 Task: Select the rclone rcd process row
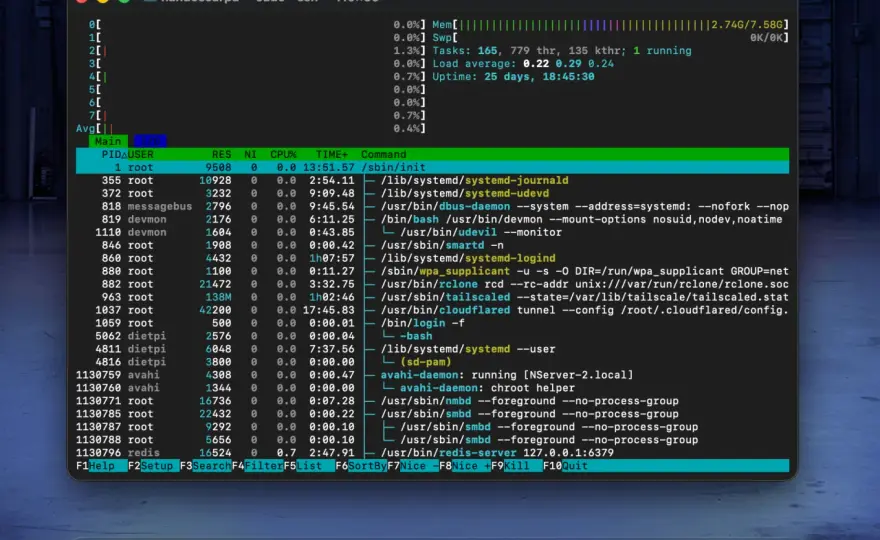[x=432, y=284]
